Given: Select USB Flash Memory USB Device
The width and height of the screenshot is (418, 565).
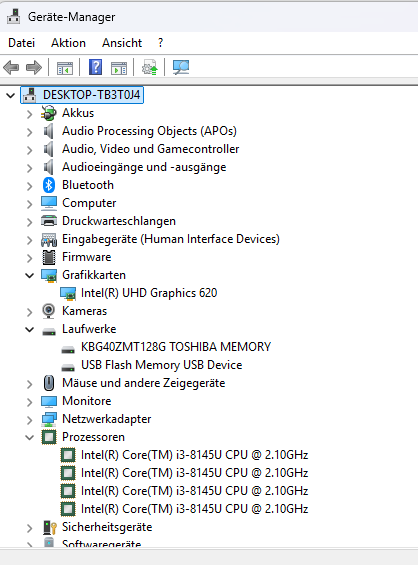Looking at the screenshot, I should (161, 365).
